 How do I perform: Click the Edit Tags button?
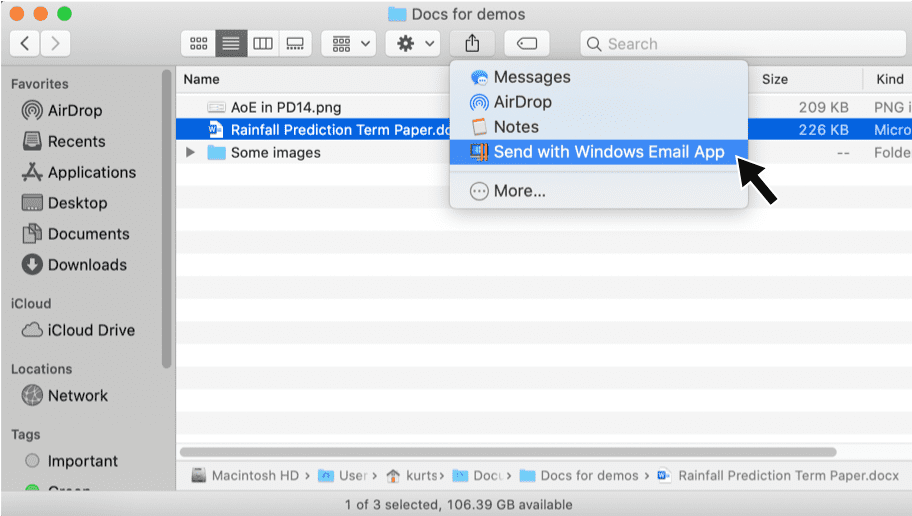pyautogui.click(x=526, y=44)
